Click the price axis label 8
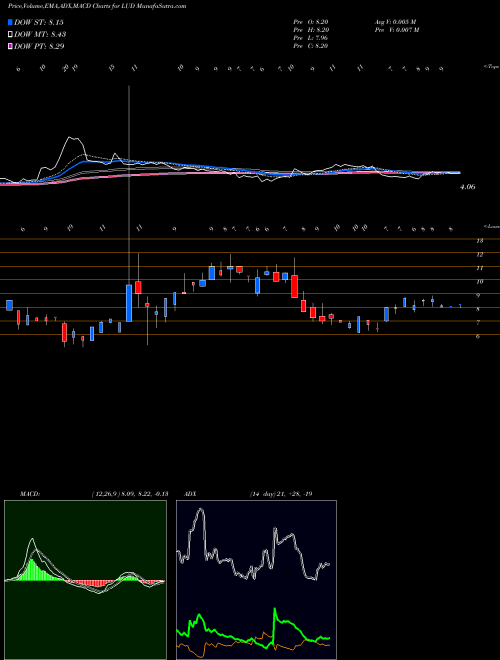 pos(478,309)
